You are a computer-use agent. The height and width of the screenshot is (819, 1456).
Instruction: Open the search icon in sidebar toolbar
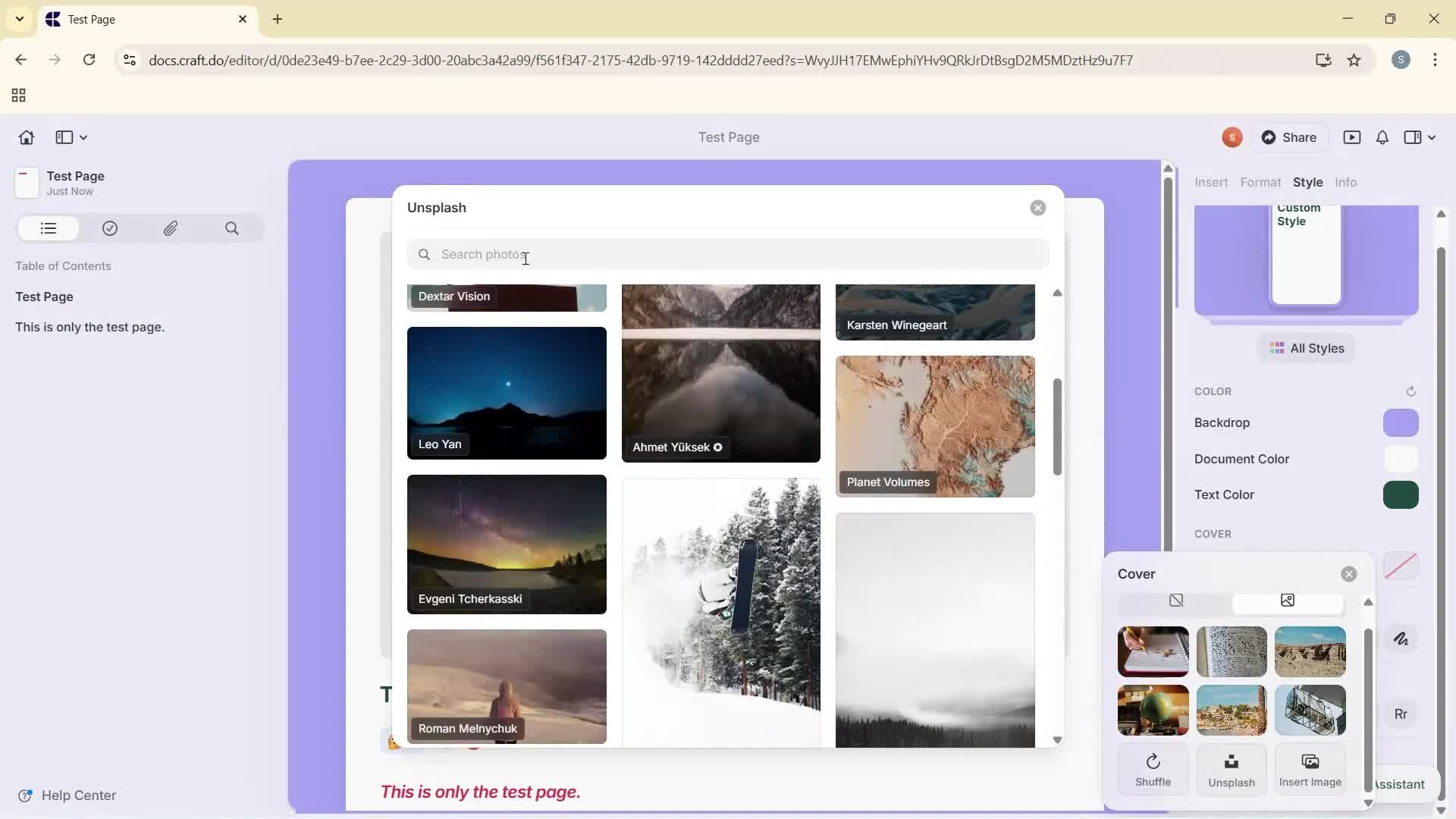[232, 228]
